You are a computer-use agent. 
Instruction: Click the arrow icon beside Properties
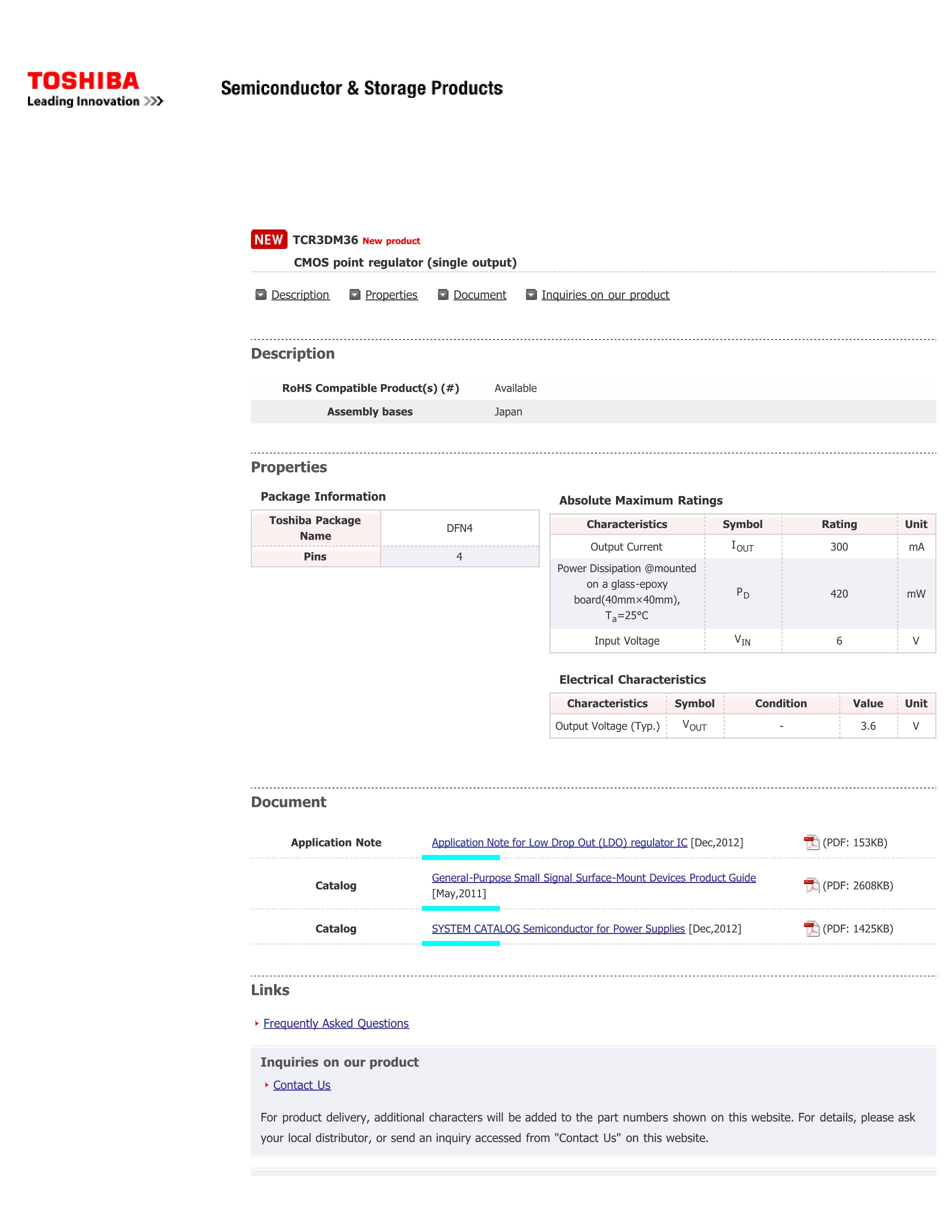354,295
